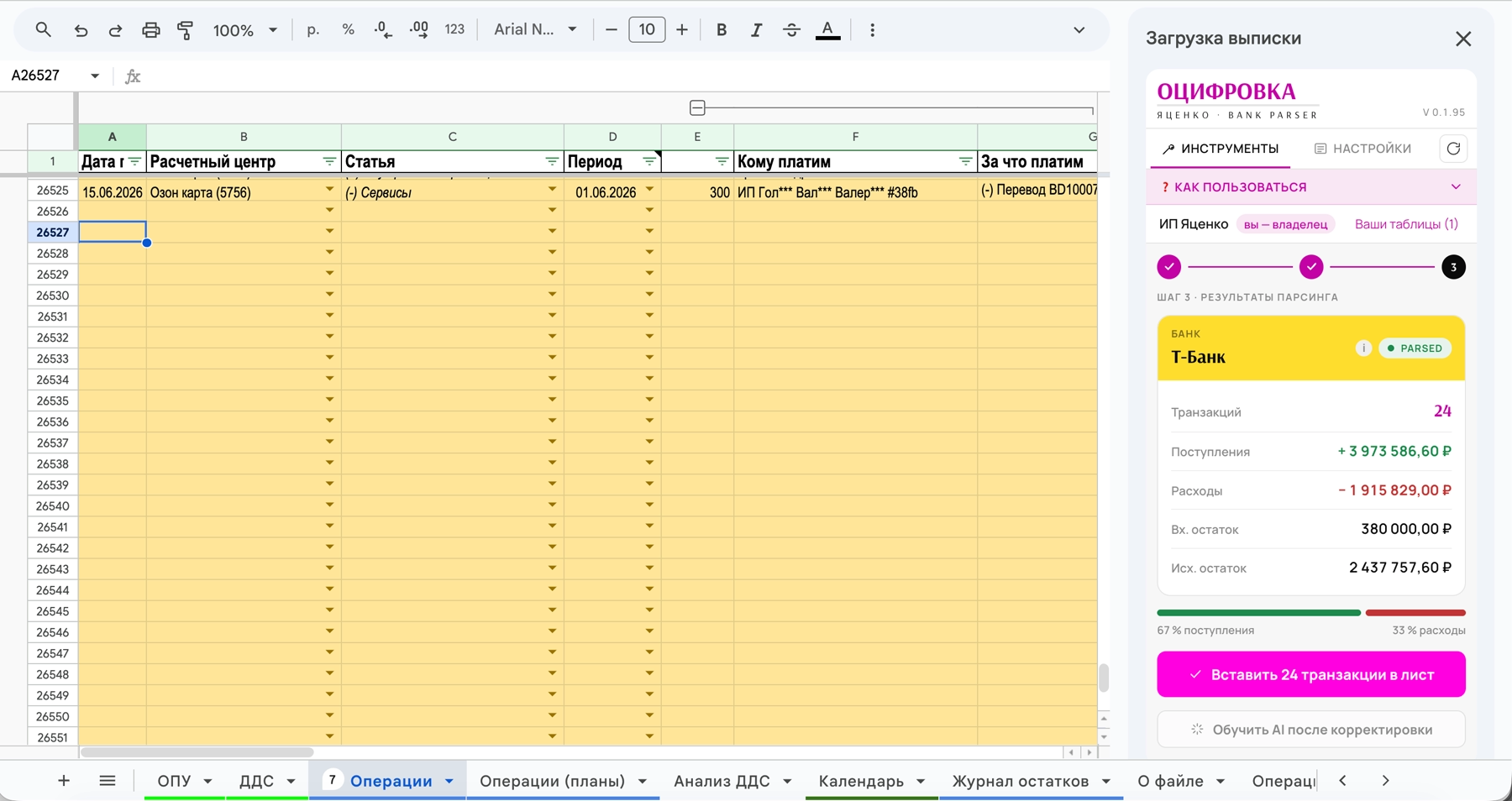Image resolution: width=1512 pixels, height=801 pixels.
Task: Click the search magnifier icon in toolbar
Action: click(43, 30)
